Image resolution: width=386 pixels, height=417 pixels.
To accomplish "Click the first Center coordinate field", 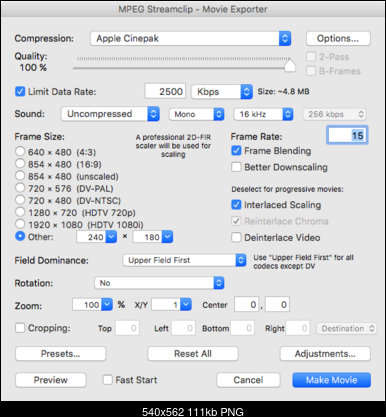I will [x=247, y=304].
